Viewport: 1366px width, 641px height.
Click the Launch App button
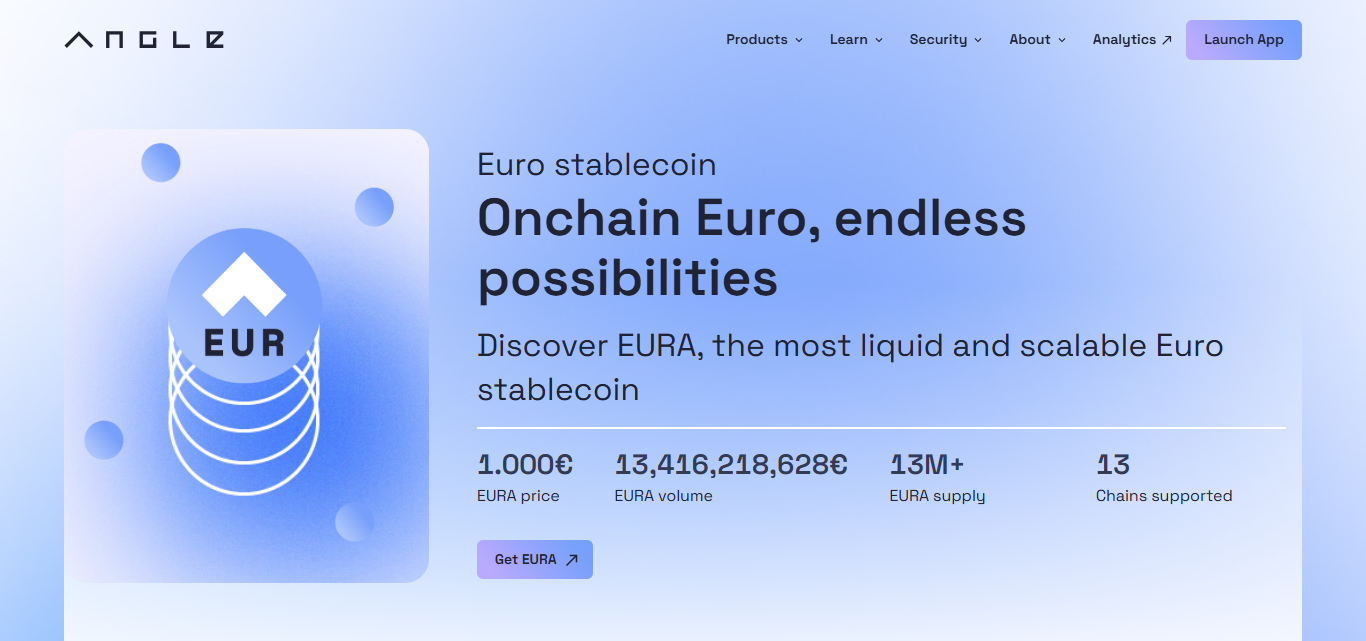1244,40
